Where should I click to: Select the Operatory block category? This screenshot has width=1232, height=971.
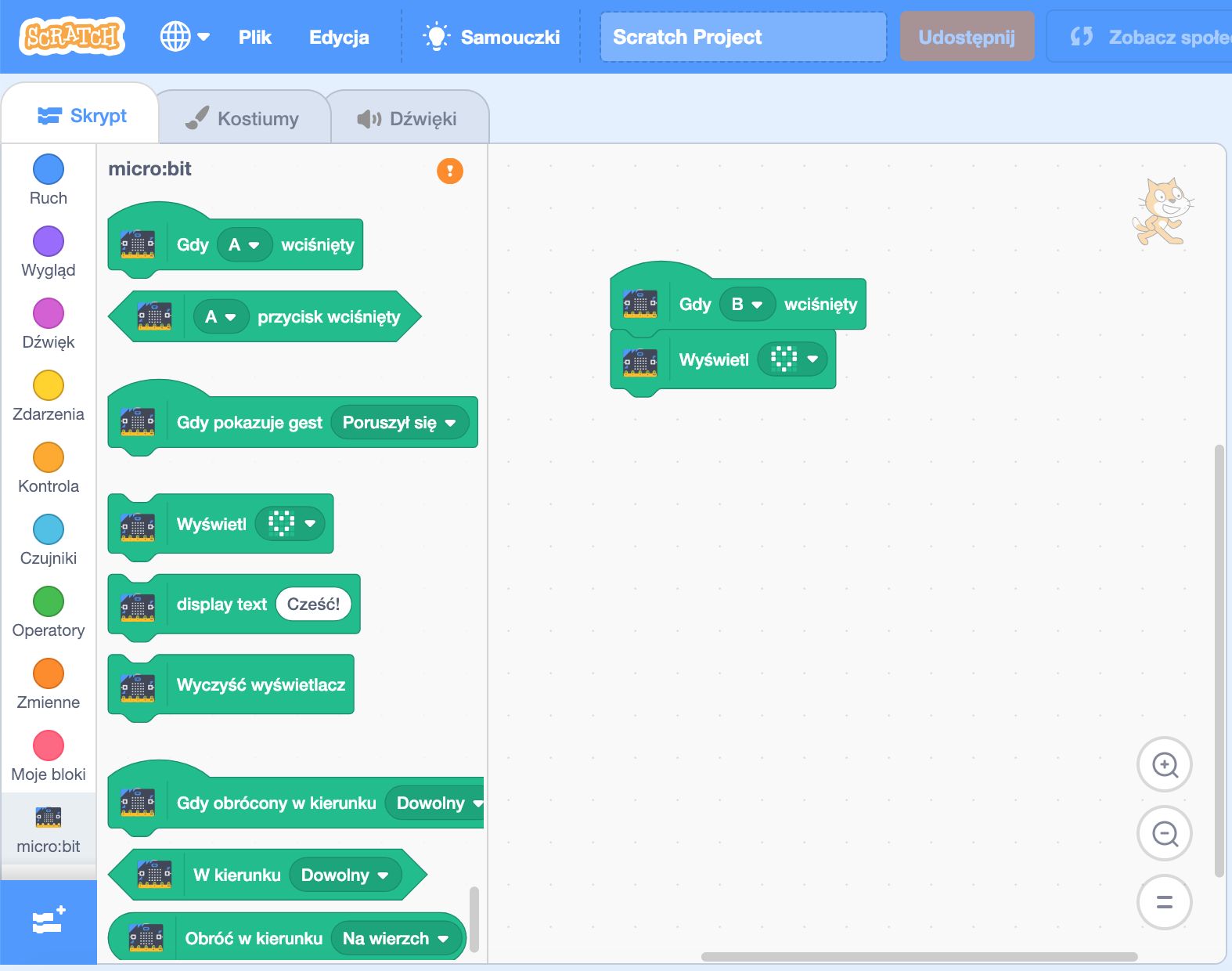coord(49,612)
